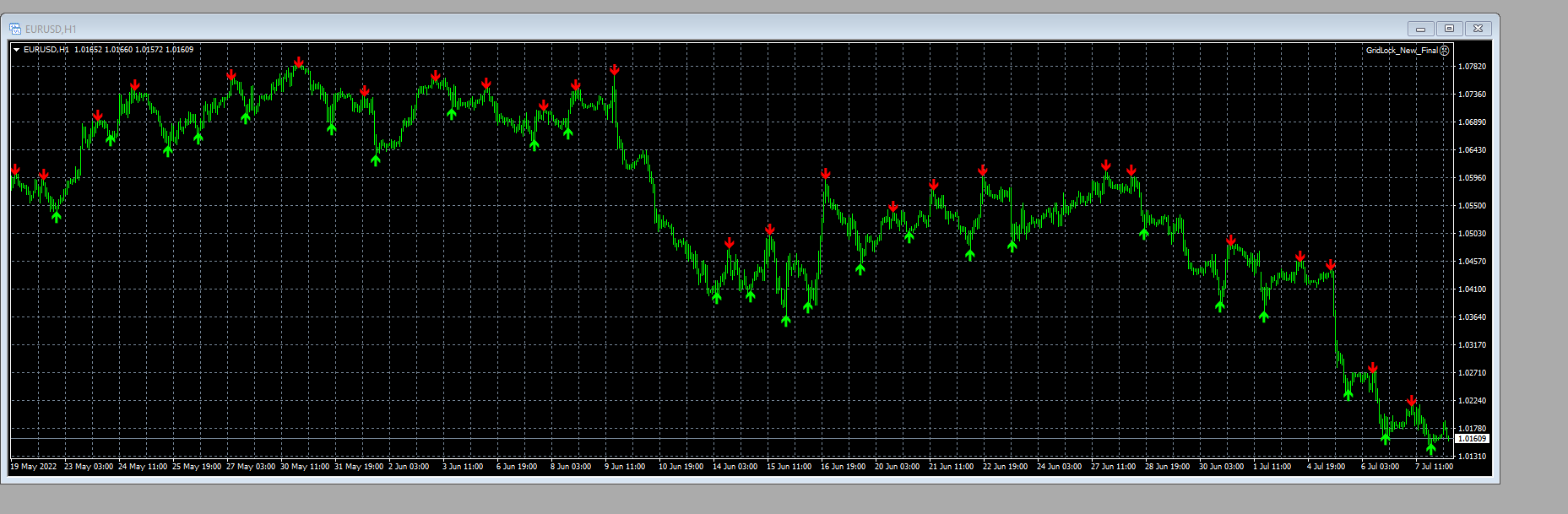
Task: Click the 31 May 19:00 time label
Action: (x=359, y=467)
